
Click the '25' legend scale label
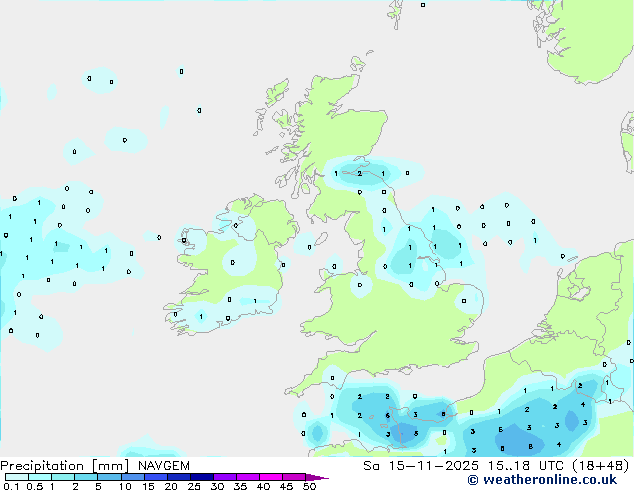pyautogui.click(x=194, y=486)
